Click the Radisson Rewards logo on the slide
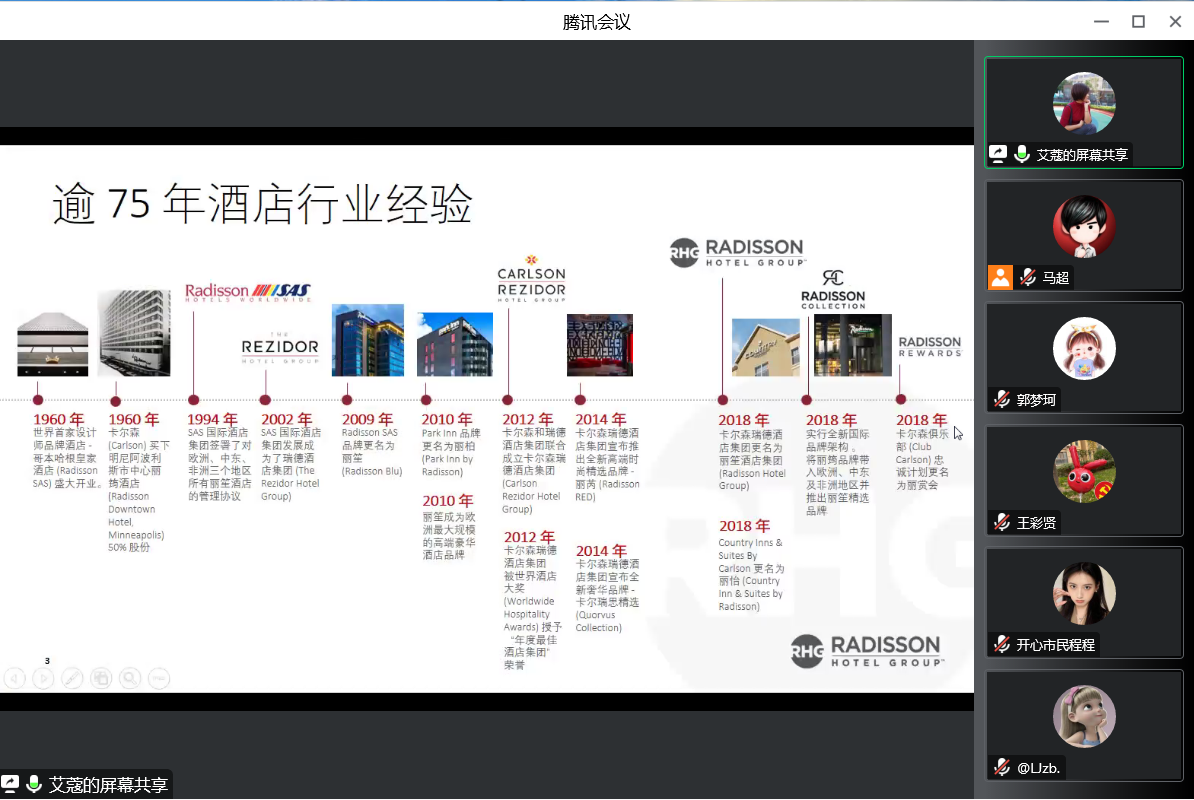Viewport: 1194px width, 800px height. (929, 346)
